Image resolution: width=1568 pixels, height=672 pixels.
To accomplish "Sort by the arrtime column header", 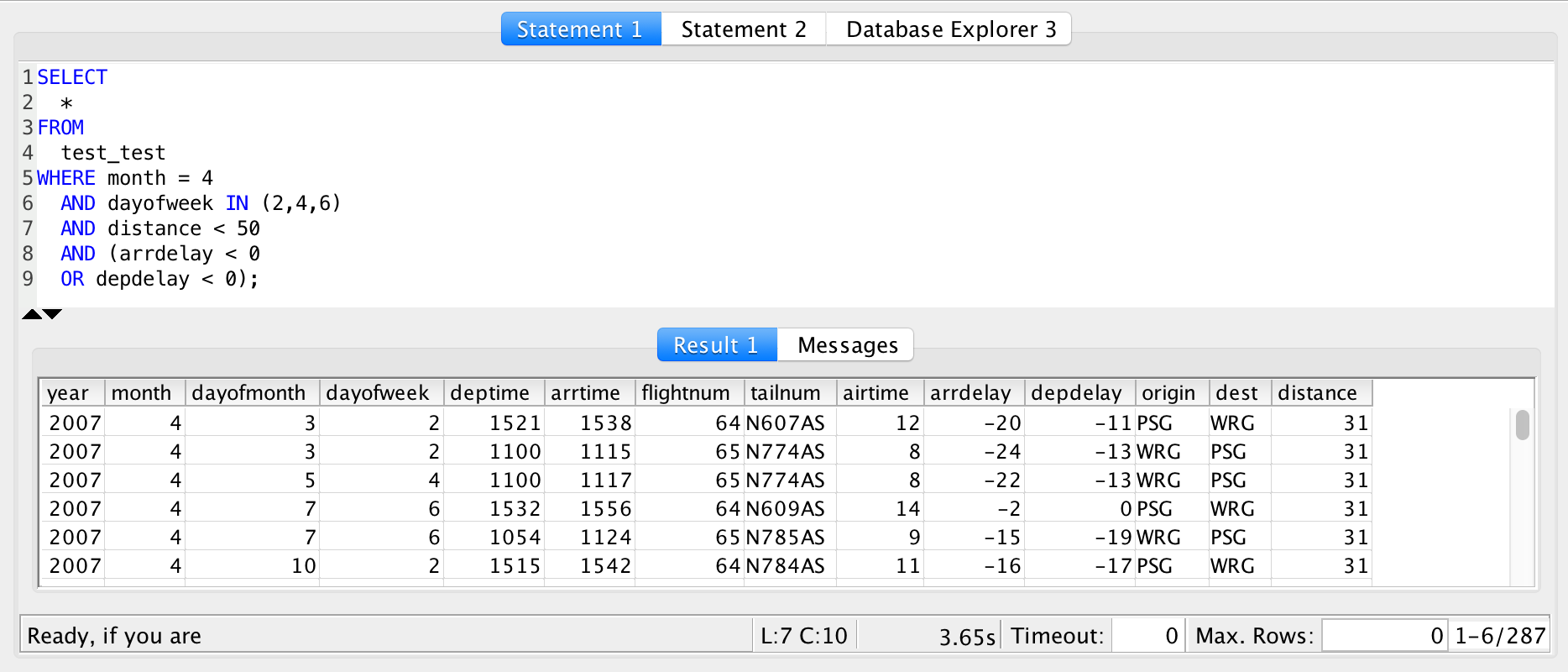I will (589, 393).
